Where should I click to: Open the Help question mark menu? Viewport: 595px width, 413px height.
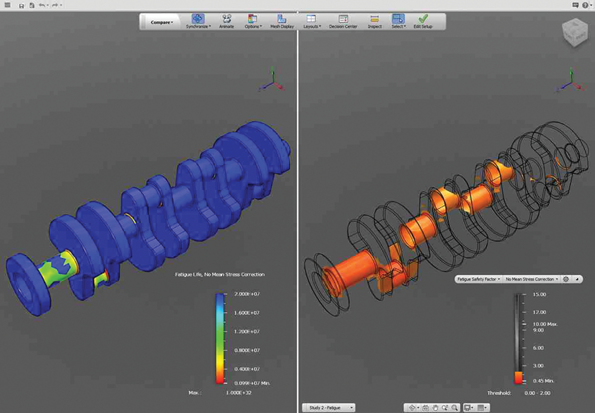click(586, 5)
